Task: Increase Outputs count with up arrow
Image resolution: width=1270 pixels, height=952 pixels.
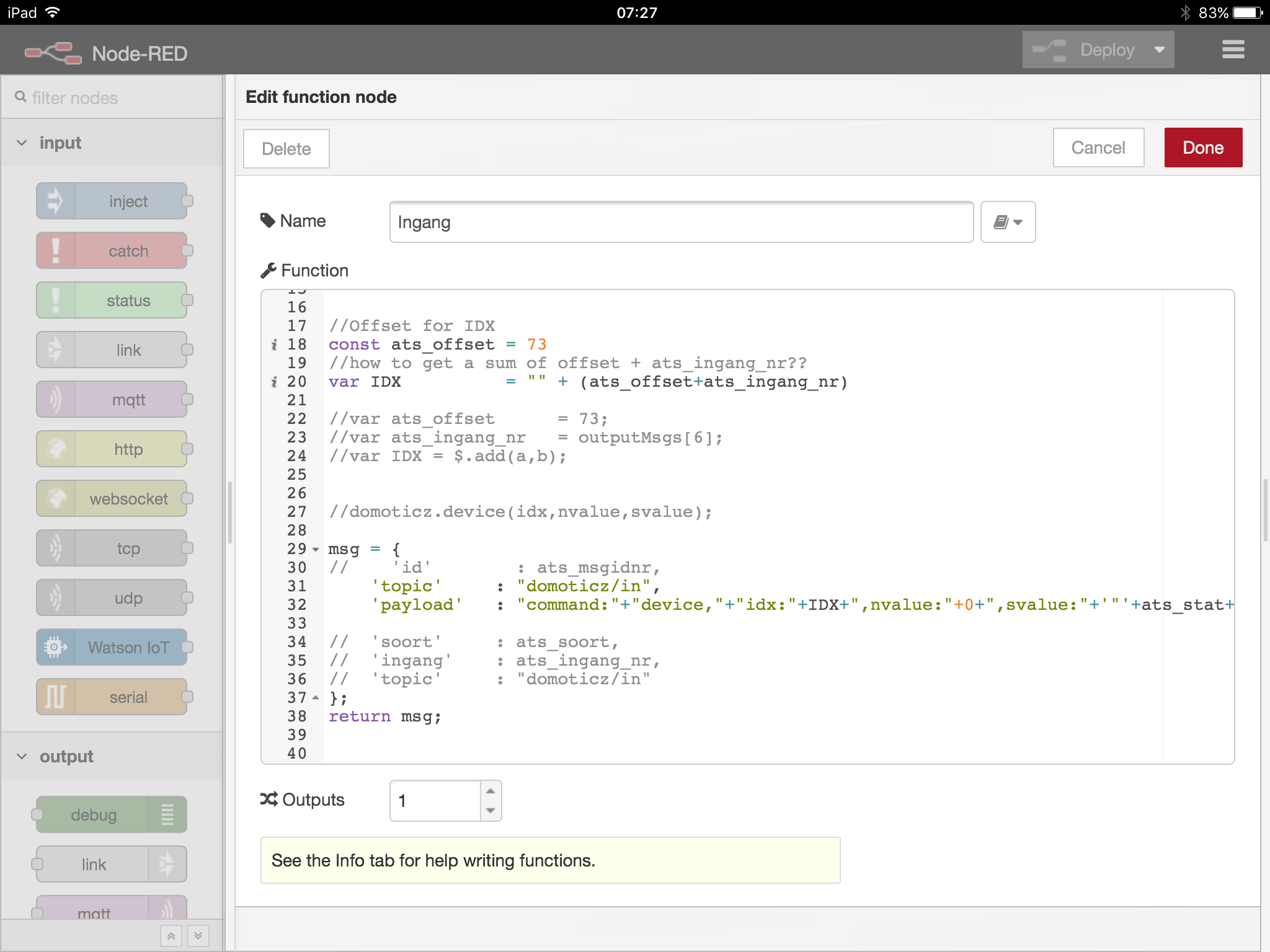Action: (x=491, y=791)
